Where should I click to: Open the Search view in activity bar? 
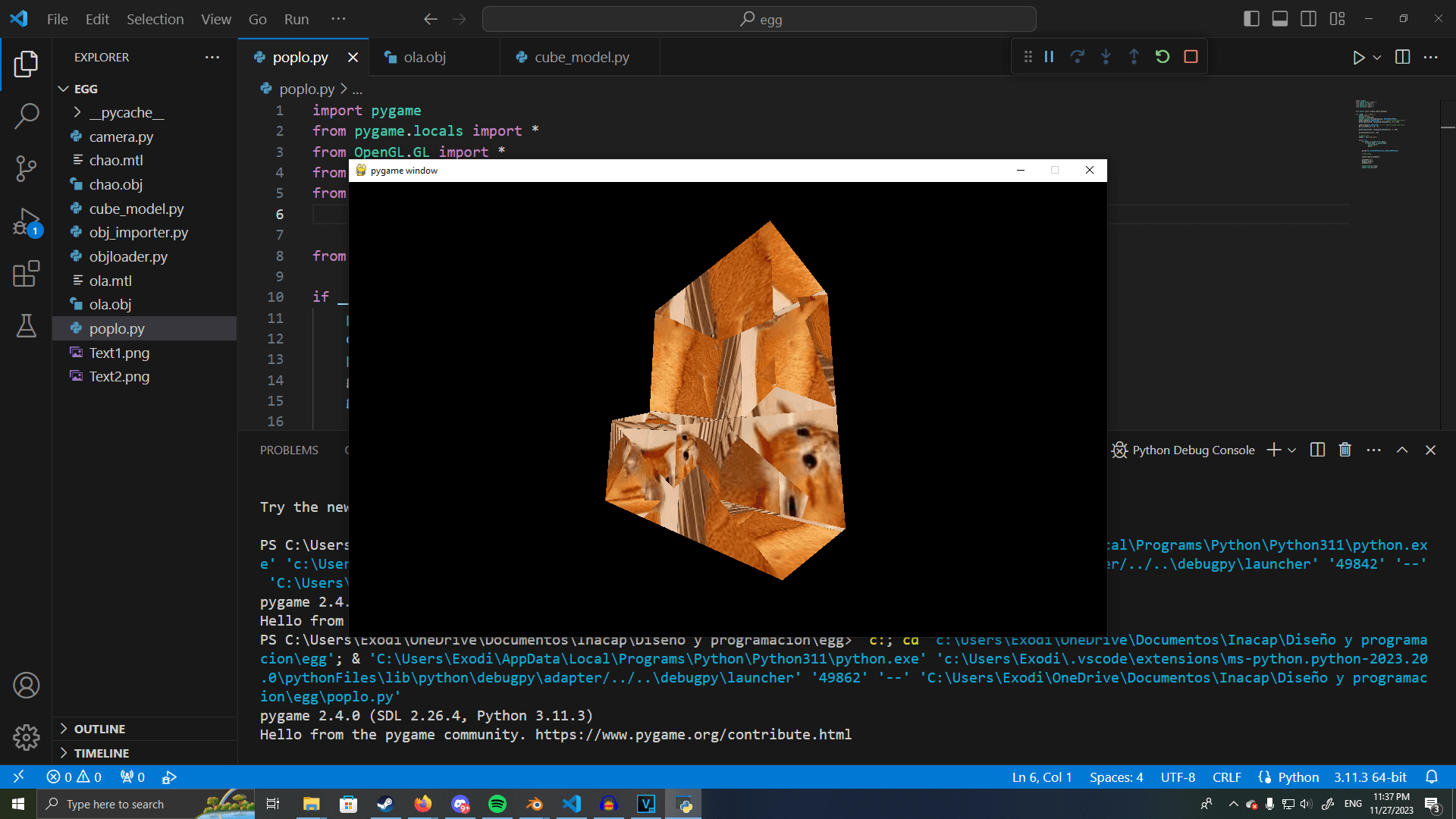(27, 116)
